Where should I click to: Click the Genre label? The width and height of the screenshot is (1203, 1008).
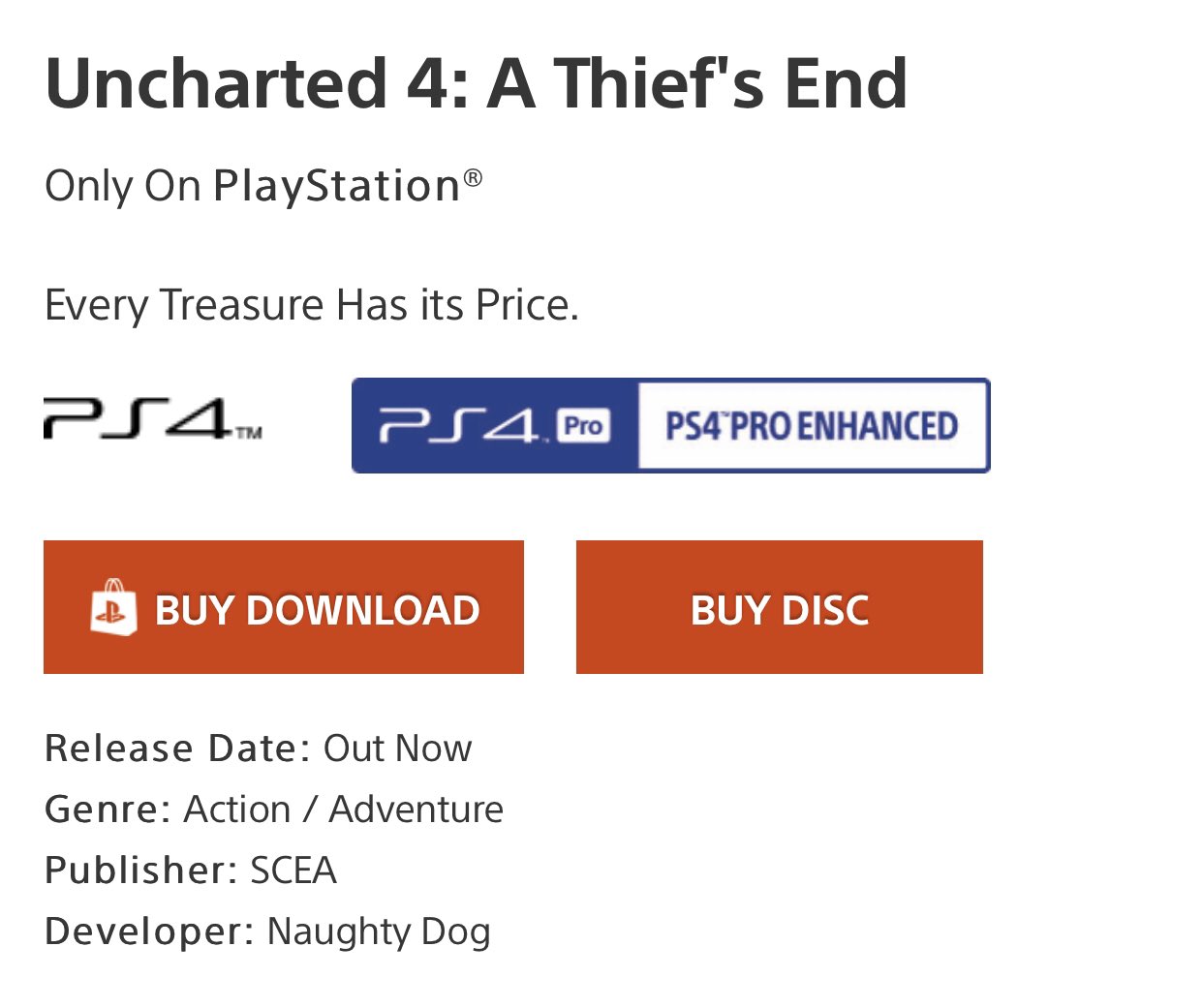pyautogui.click(x=108, y=809)
